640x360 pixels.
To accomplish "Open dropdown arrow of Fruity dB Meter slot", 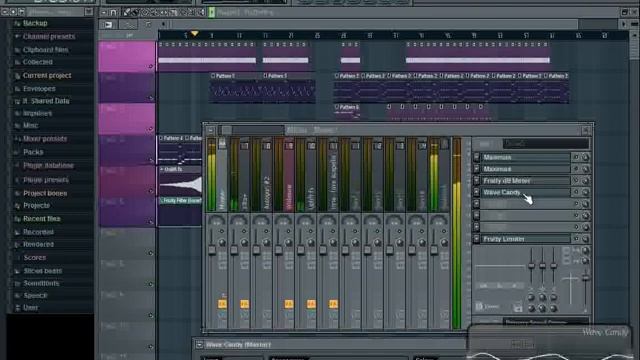I will [476, 180].
